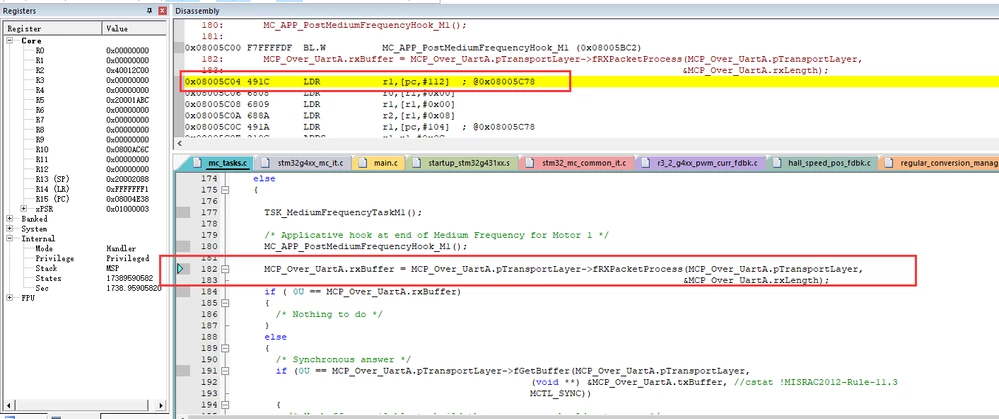Click the Register column header
Screen dimensions: 999x419
52,29
